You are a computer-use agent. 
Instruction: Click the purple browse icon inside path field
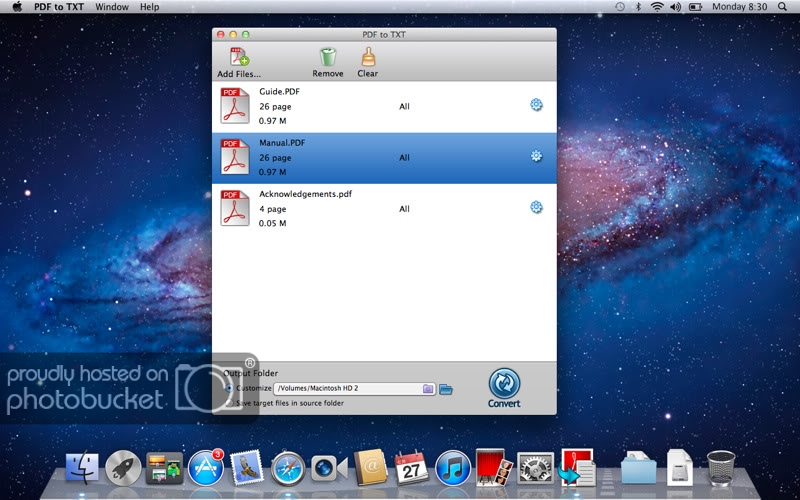[428, 389]
